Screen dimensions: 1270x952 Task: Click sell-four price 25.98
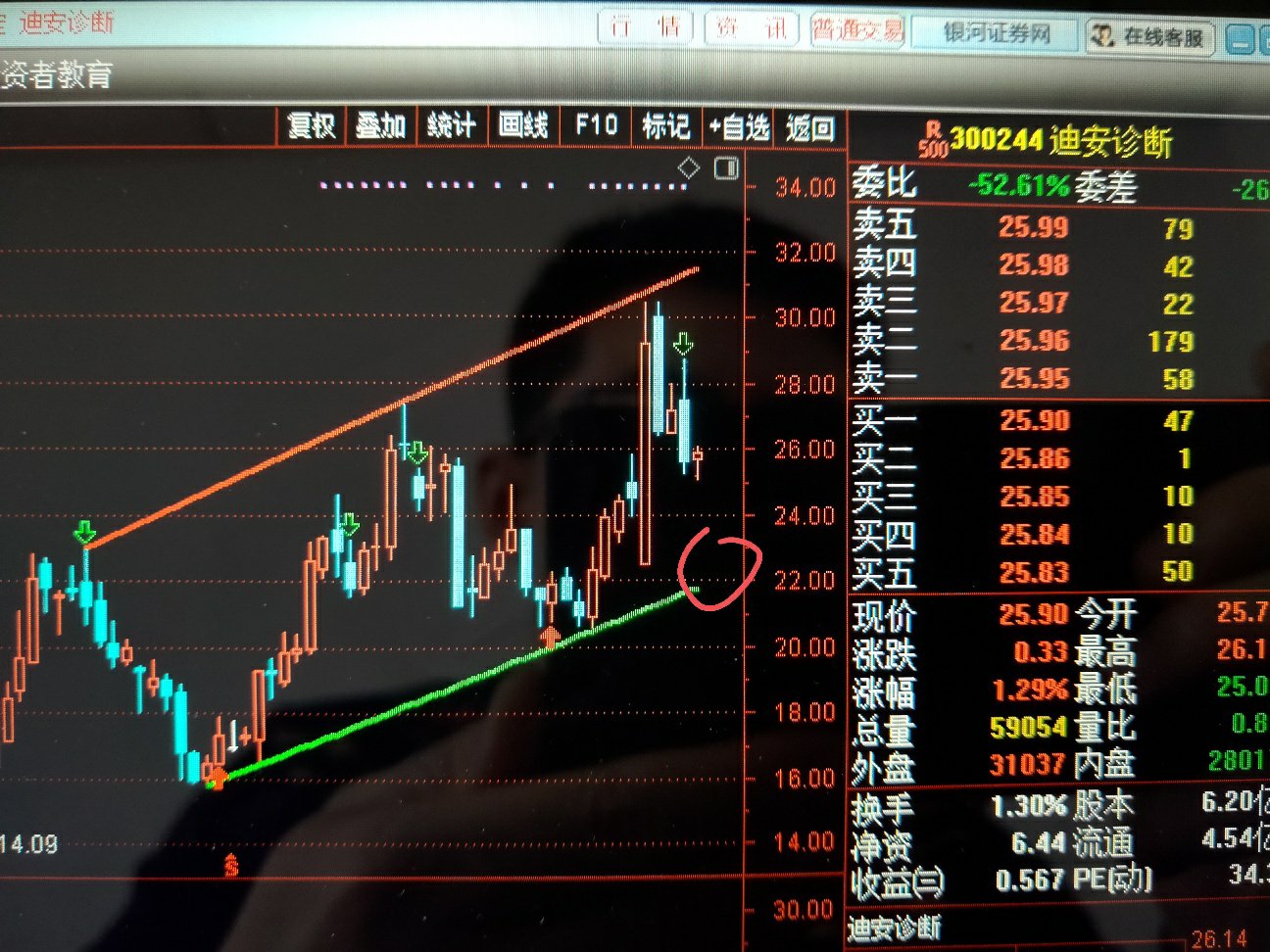click(x=1034, y=264)
